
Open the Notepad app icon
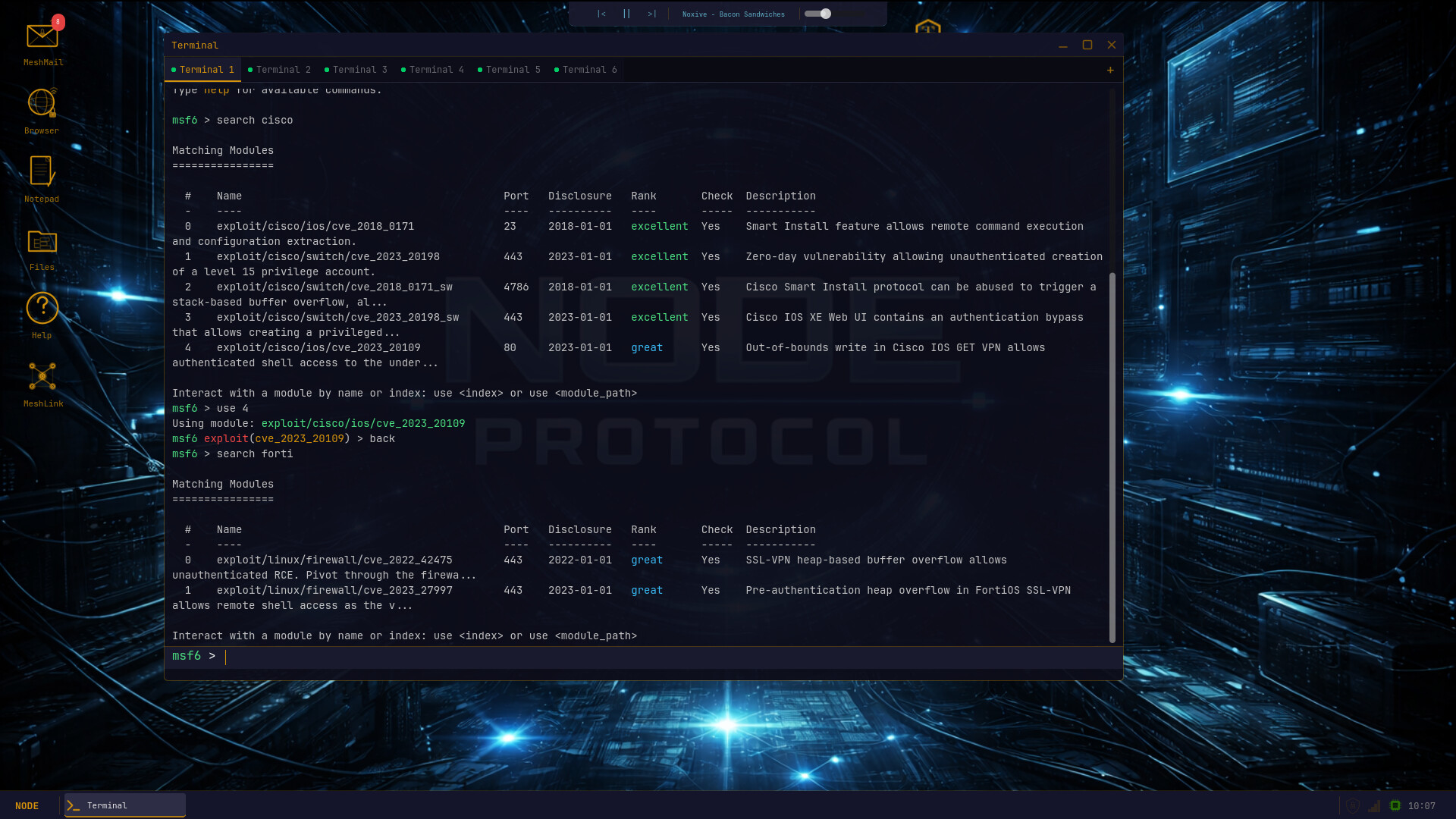coord(42,172)
